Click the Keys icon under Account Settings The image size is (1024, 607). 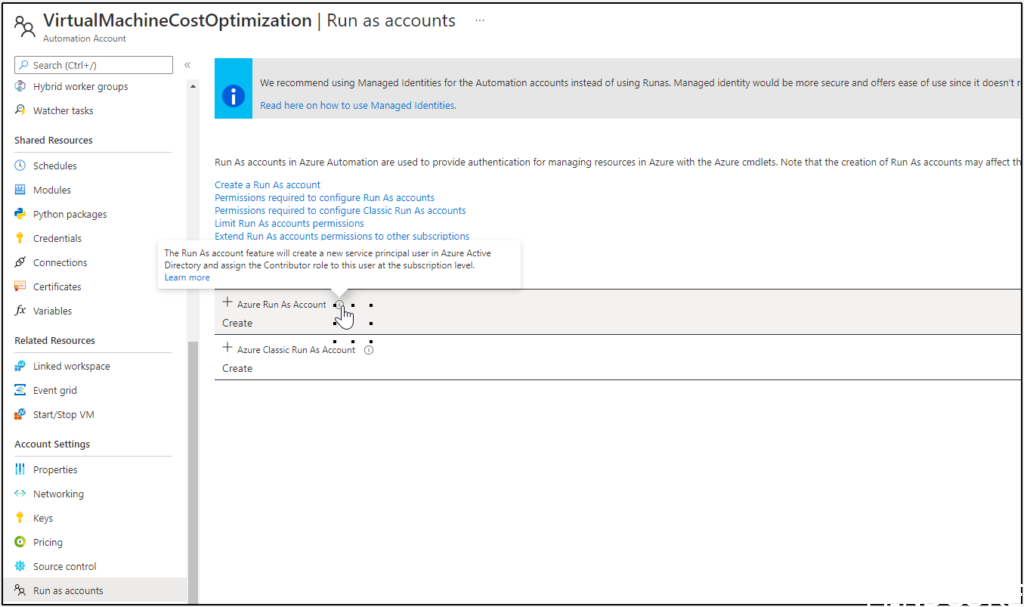point(20,518)
